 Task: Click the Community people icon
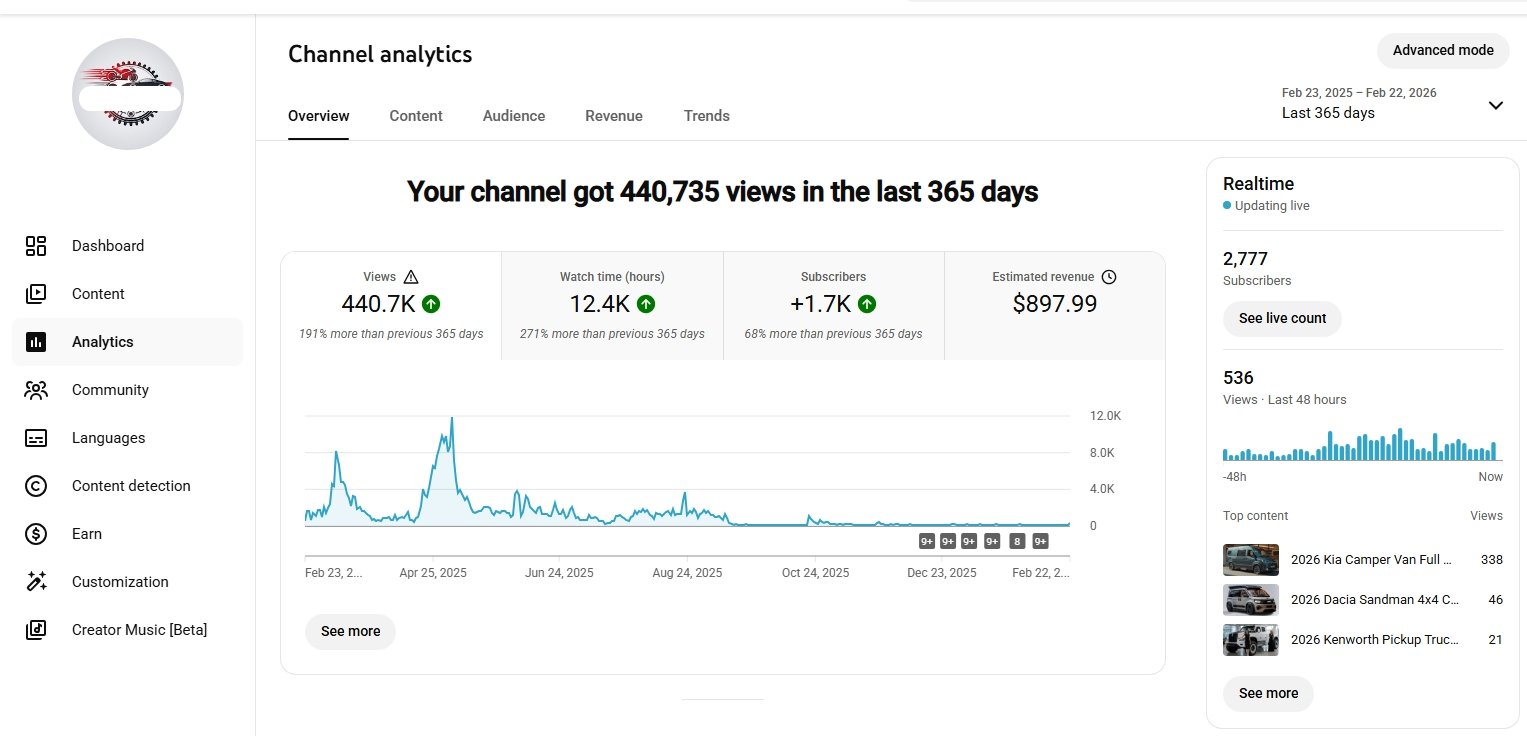tap(36, 390)
